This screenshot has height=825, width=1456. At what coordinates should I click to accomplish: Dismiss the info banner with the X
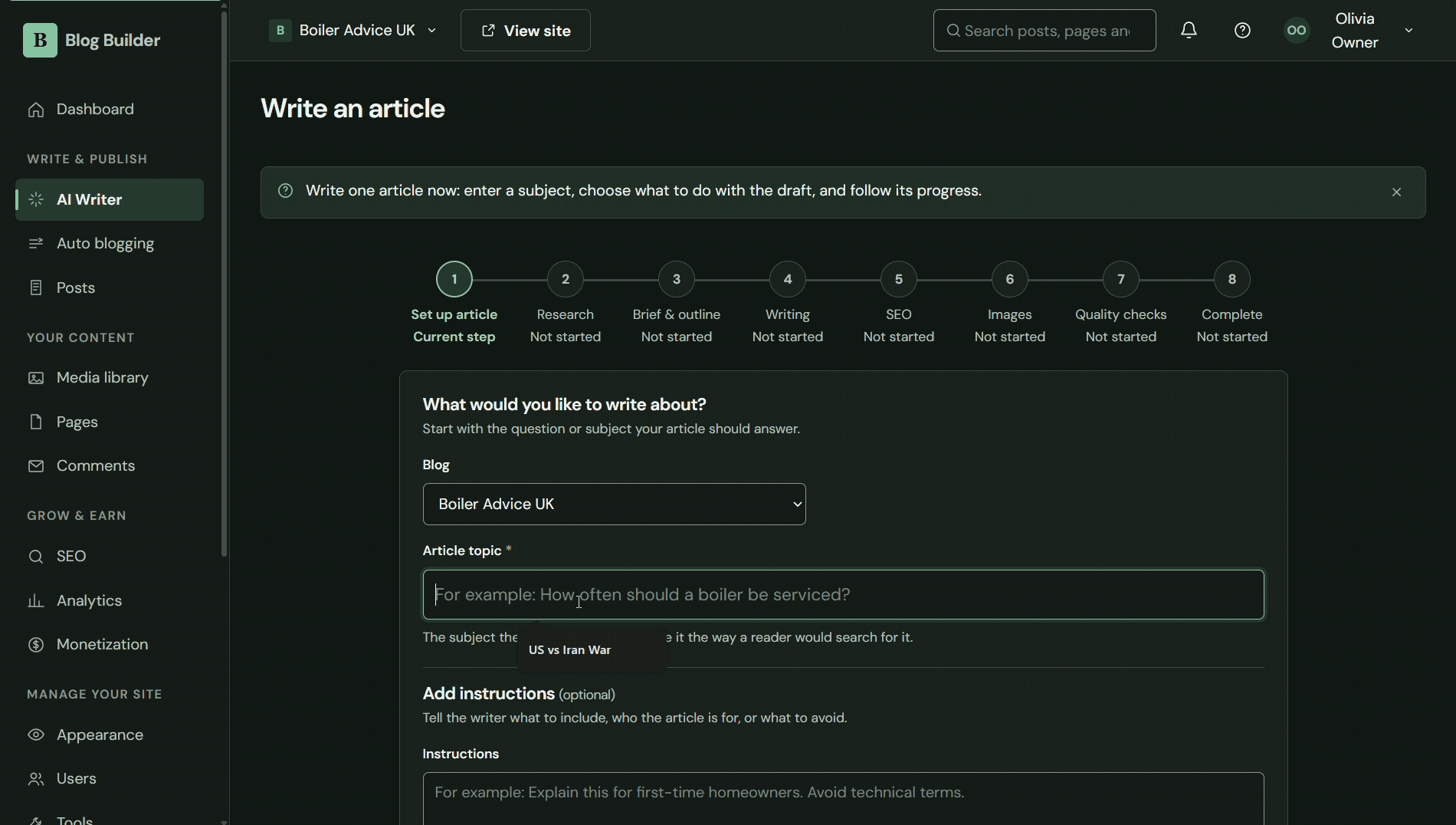(x=1397, y=192)
